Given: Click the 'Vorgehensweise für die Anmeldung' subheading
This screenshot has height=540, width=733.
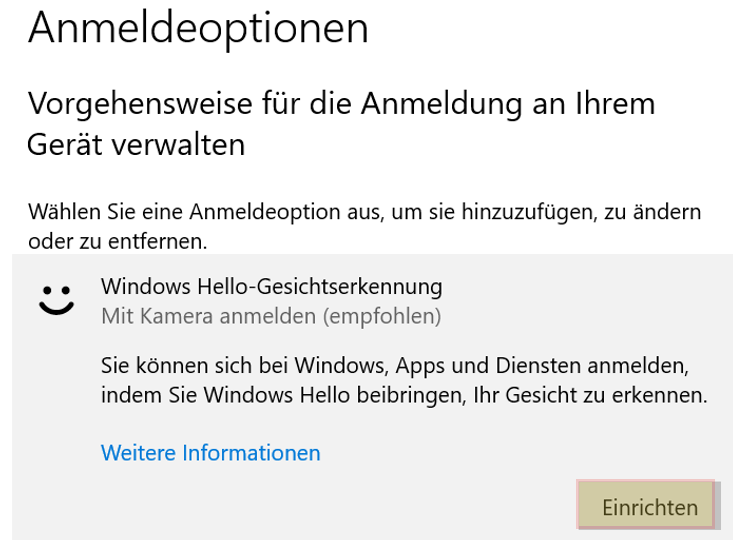Looking at the screenshot, I should point(340,103).
